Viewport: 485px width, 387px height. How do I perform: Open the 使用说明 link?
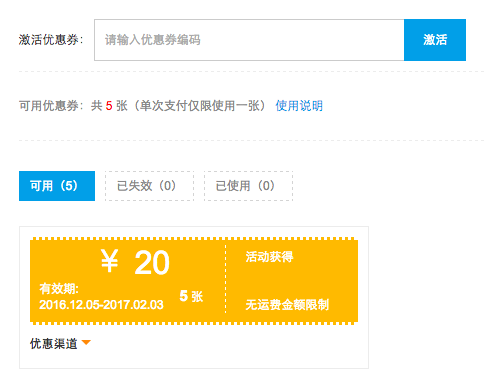(x=299, y=106)
